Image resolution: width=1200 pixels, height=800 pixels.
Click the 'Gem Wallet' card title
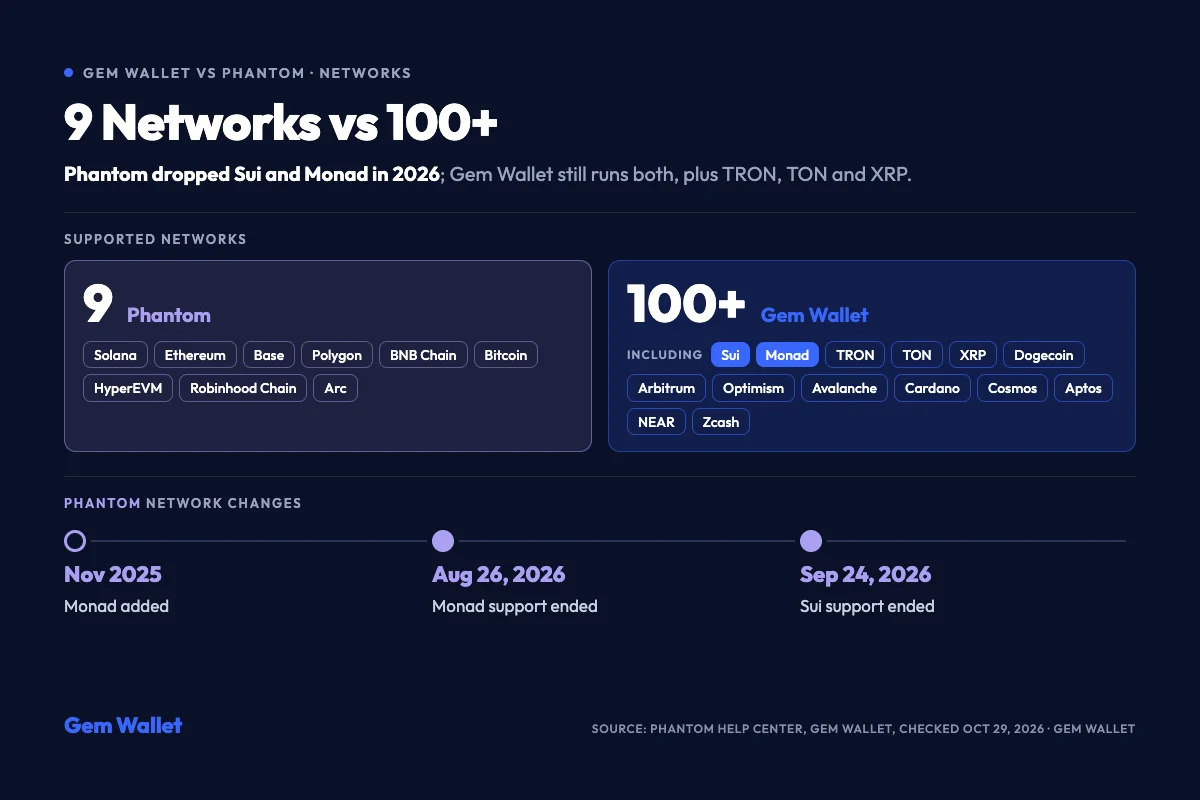[x=815, y=315]
